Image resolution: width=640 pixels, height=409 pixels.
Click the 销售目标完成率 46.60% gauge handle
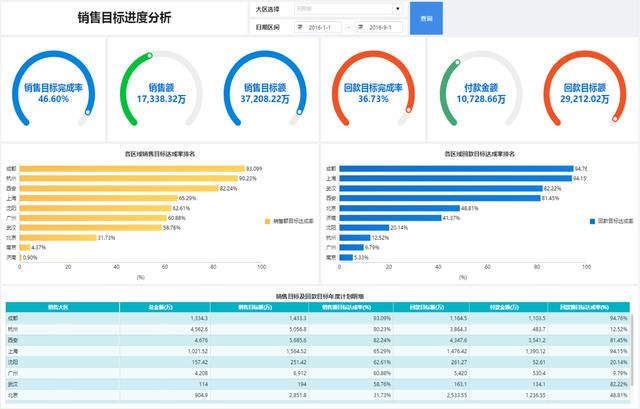(88, 112)
